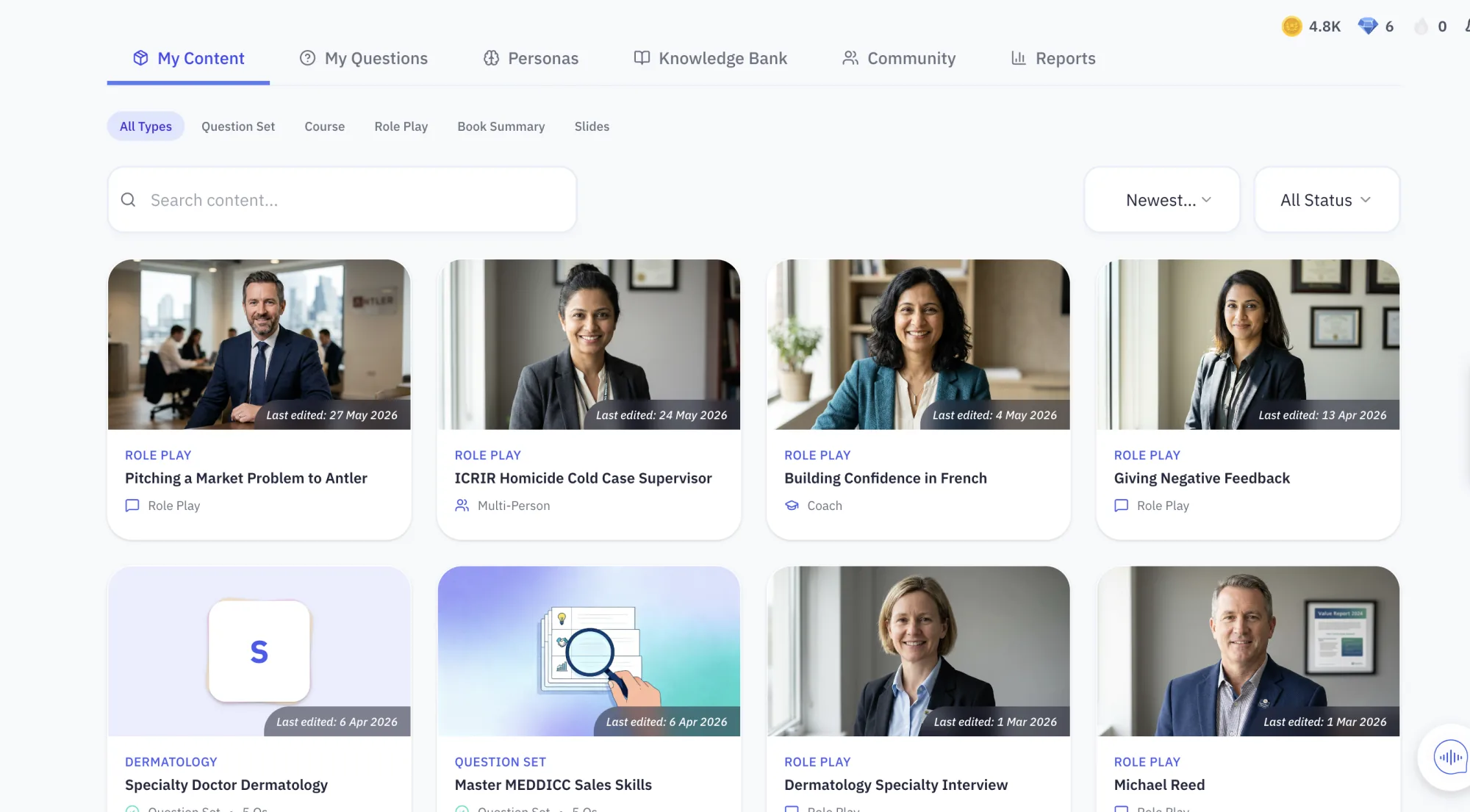
Task: Open ICRIR Homicide Cold Case thumbnail
Action: click(x=589, y=344)
